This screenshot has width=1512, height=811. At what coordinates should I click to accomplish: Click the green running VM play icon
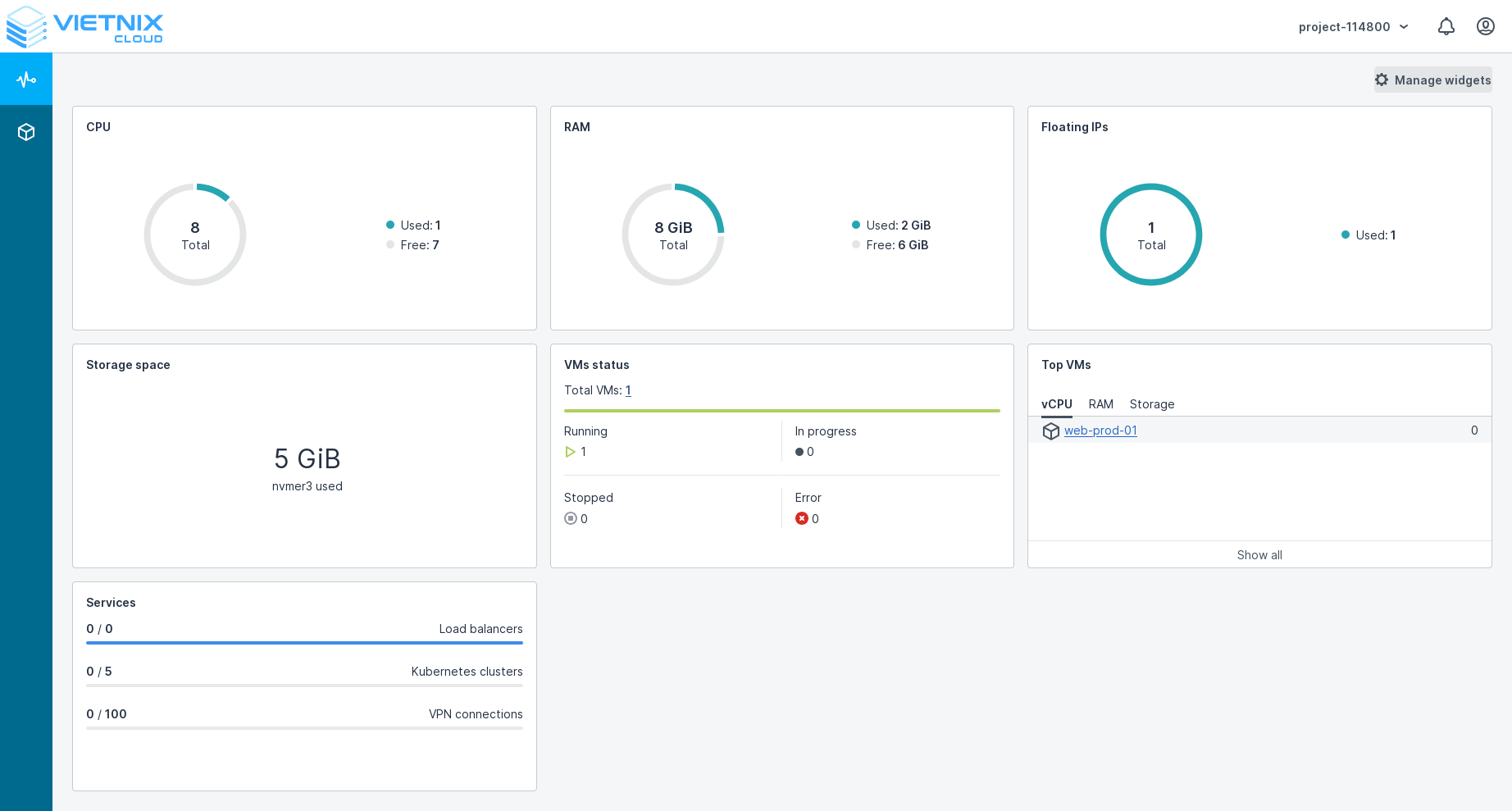click(x=570, y=452)
